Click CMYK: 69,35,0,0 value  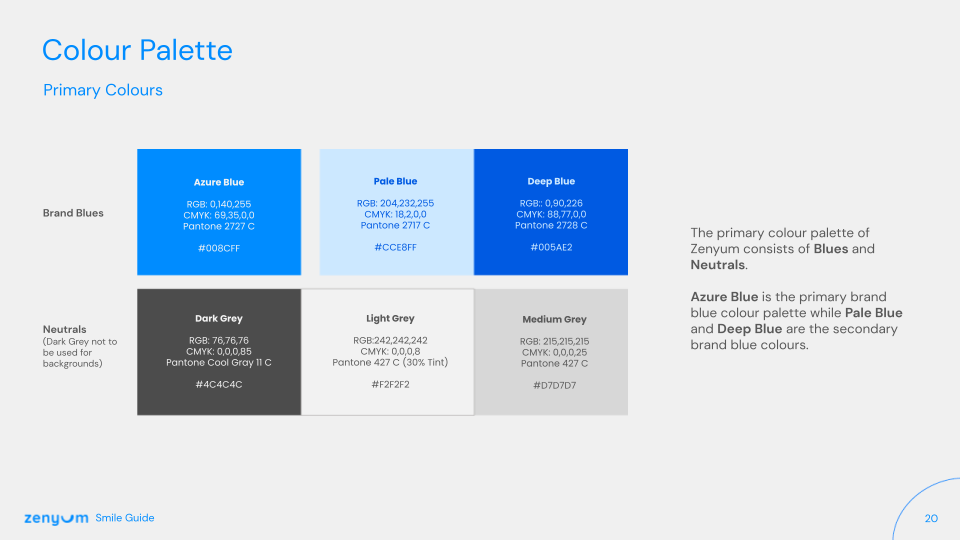click(x=219, y=215)
